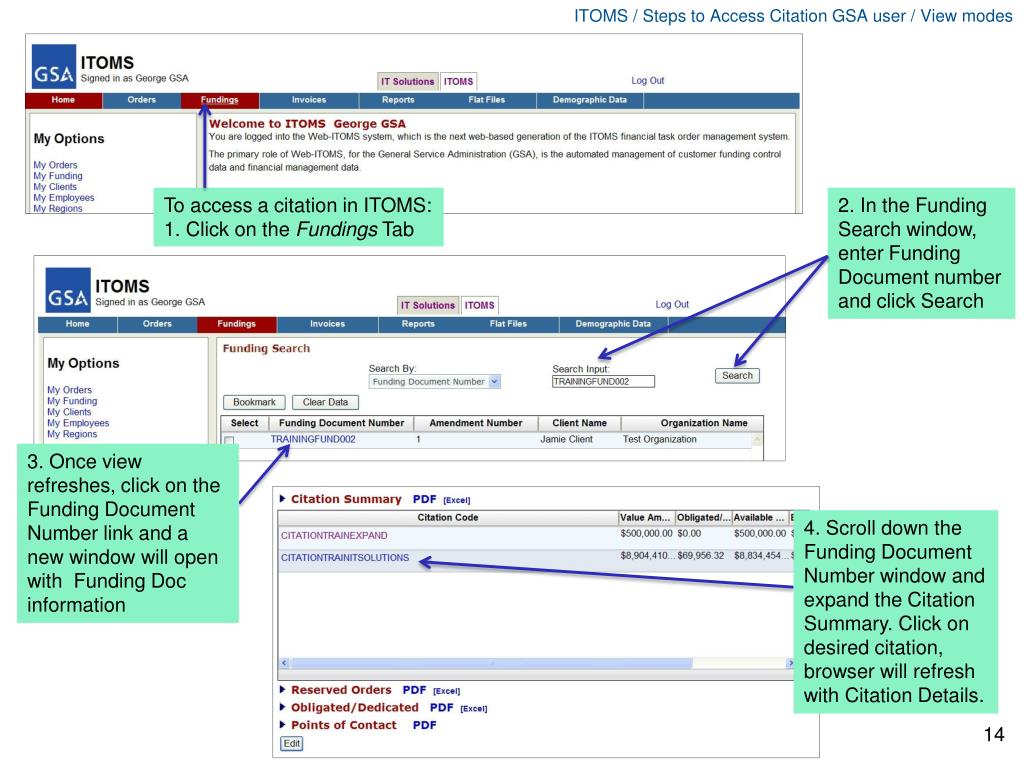Open the CITATIONTRAINEXPAND citation
This screenshot has width=1024, height=768.
[x=334, y=536]
